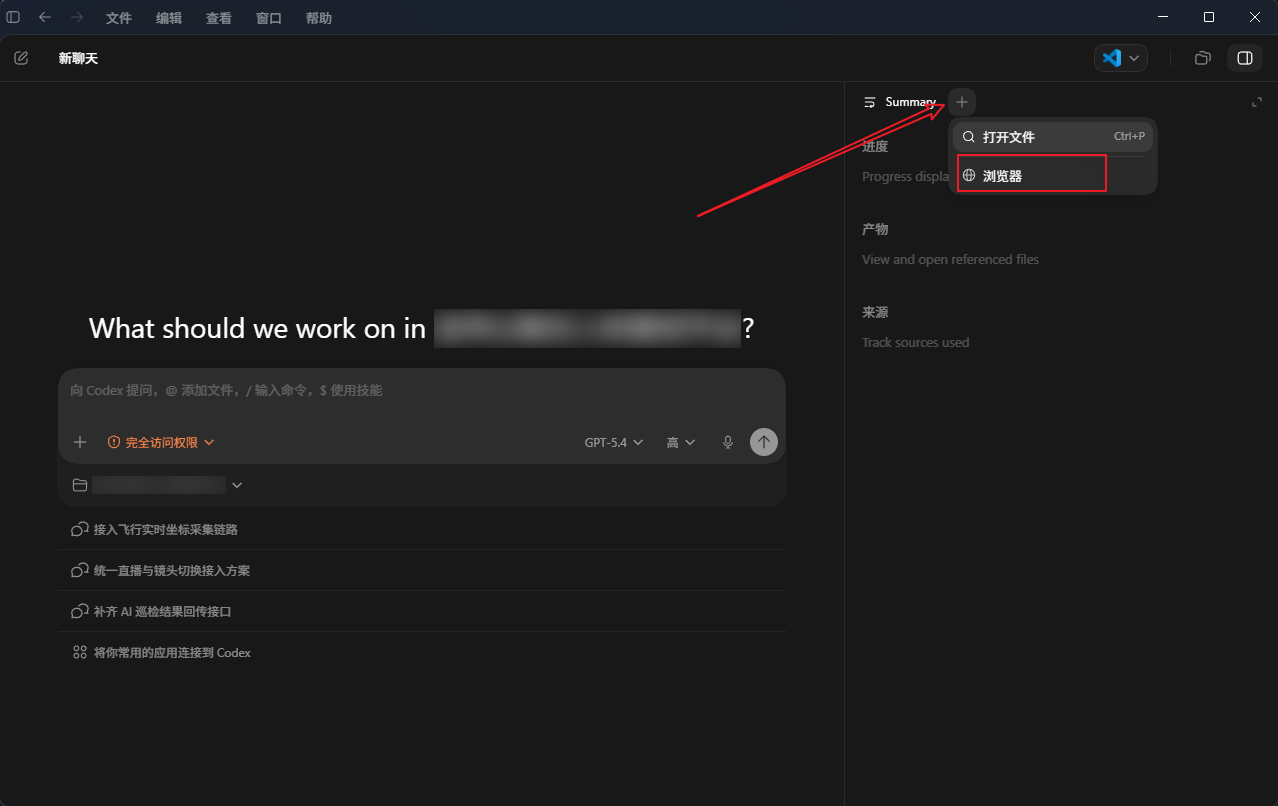Image resolution: width=1278 pixels, height=806 pixels.
Task: Open the 编辑 menu
Action: click(x=169, y=18)
